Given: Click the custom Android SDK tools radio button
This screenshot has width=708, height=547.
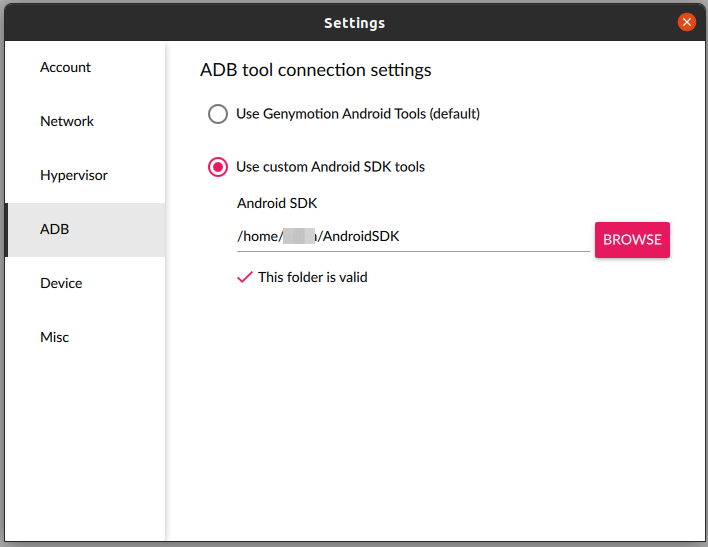Looking at the screenshot, I should point(218,167).
